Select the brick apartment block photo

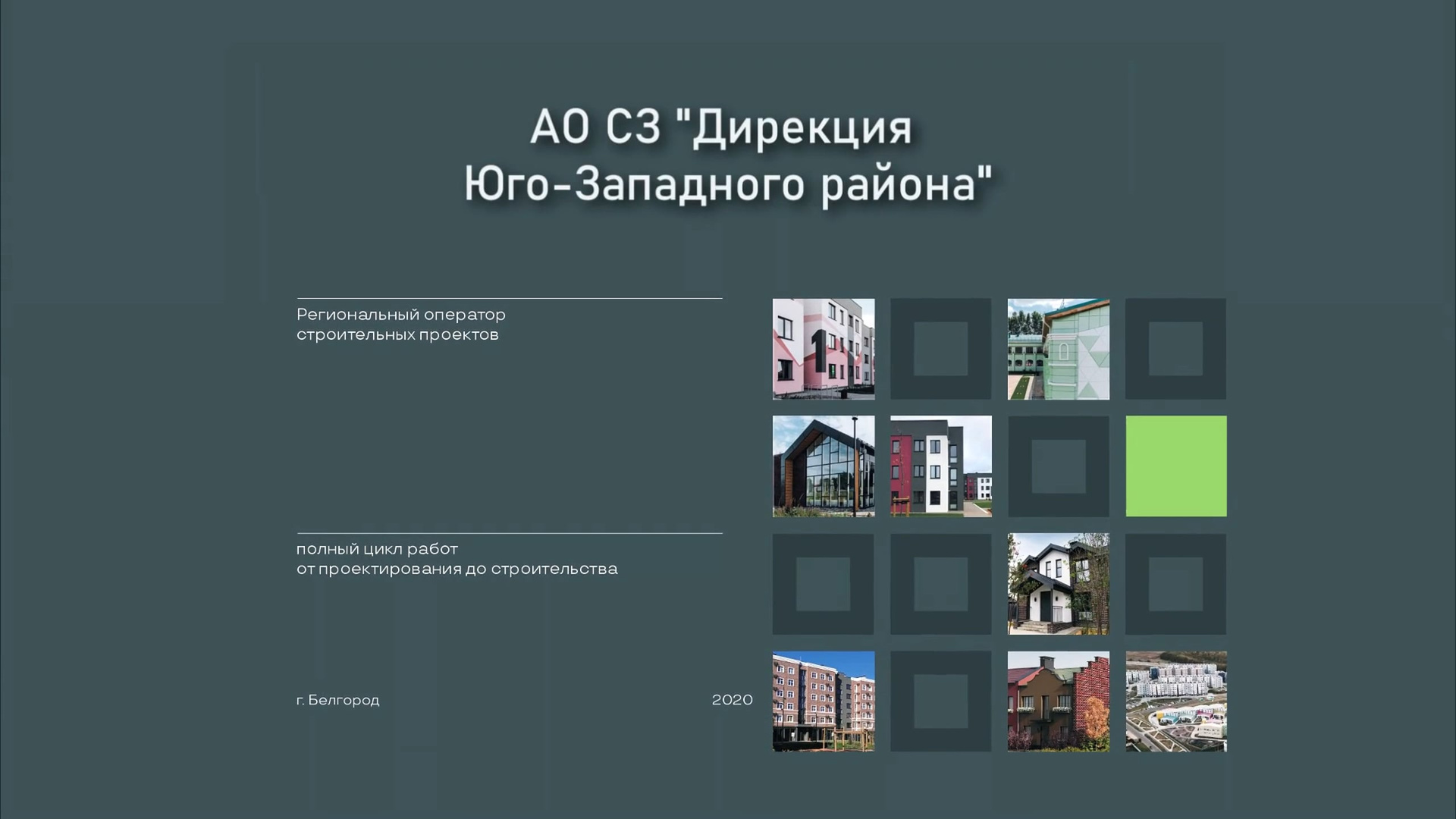coord(823,701)
